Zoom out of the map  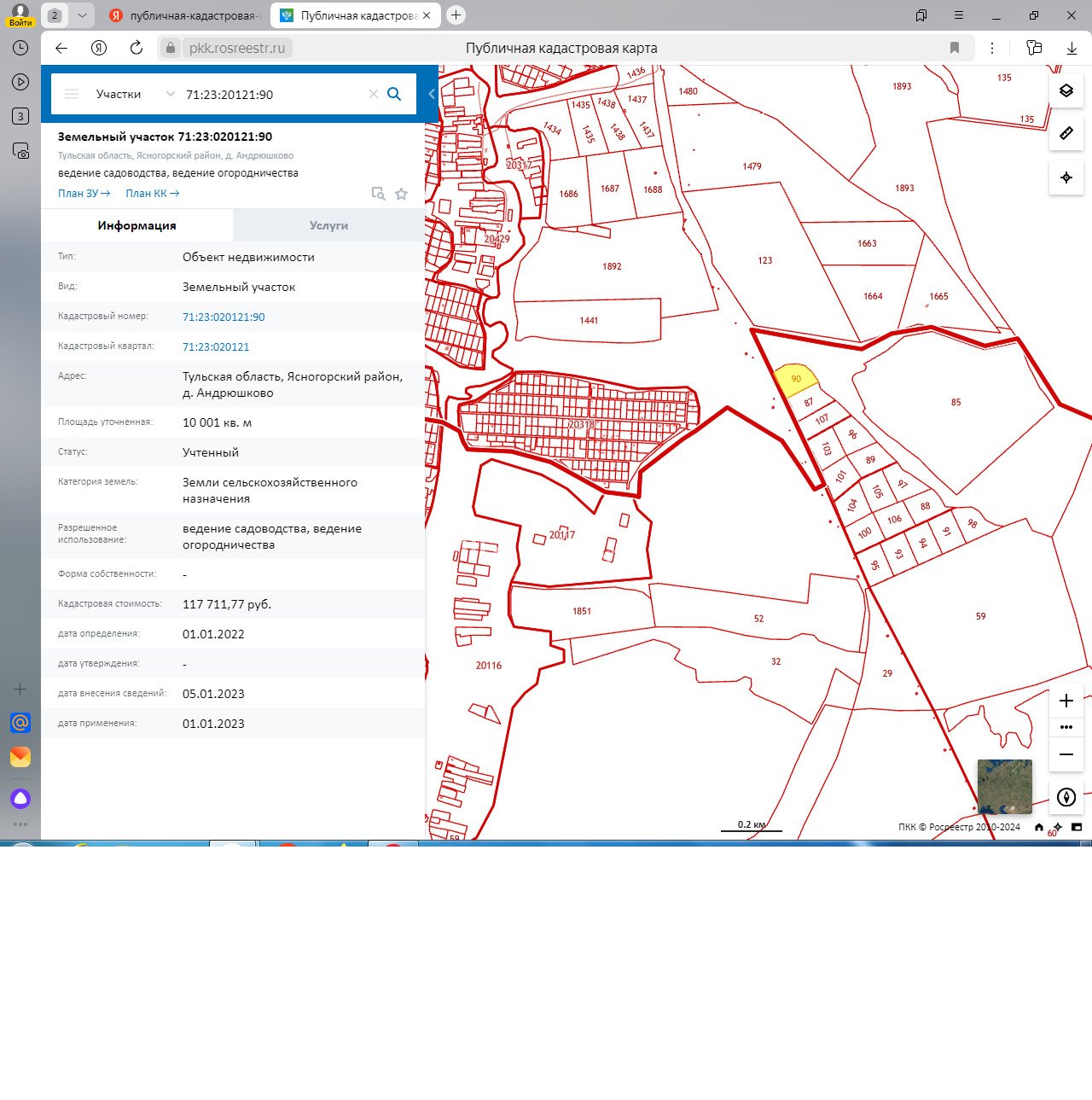pyautogui.click(x=1066, y=754)
